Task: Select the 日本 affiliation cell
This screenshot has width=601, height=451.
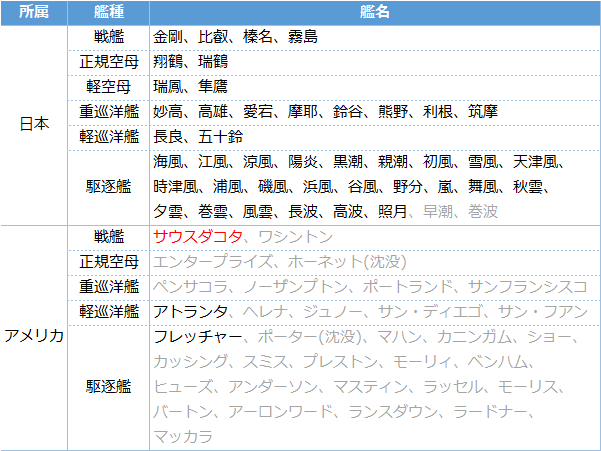Action: click(x=34, y=124)
